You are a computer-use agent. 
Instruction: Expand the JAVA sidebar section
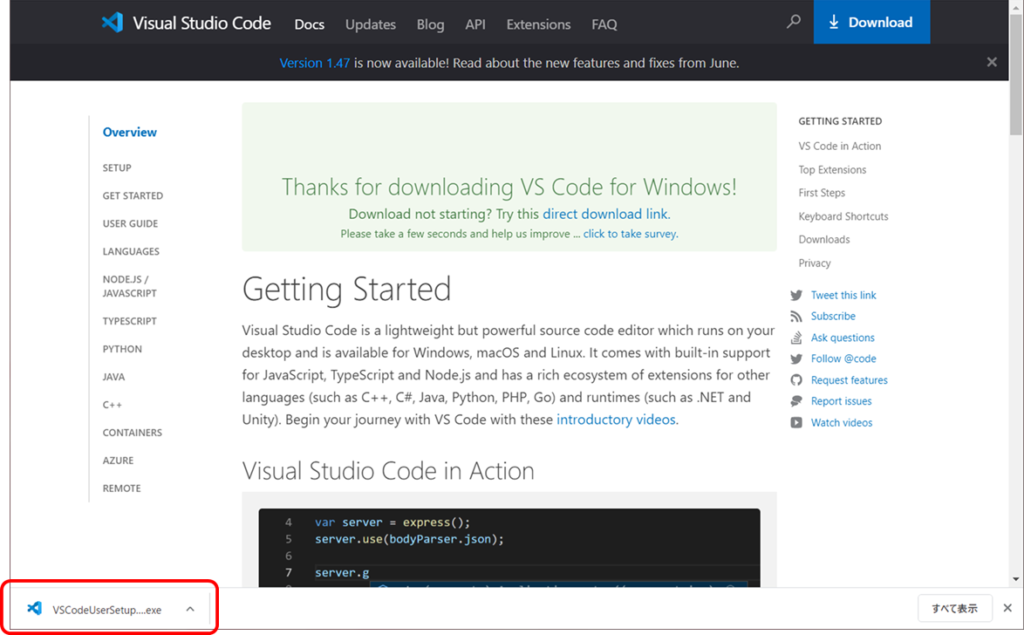click(x=114, y=377)
